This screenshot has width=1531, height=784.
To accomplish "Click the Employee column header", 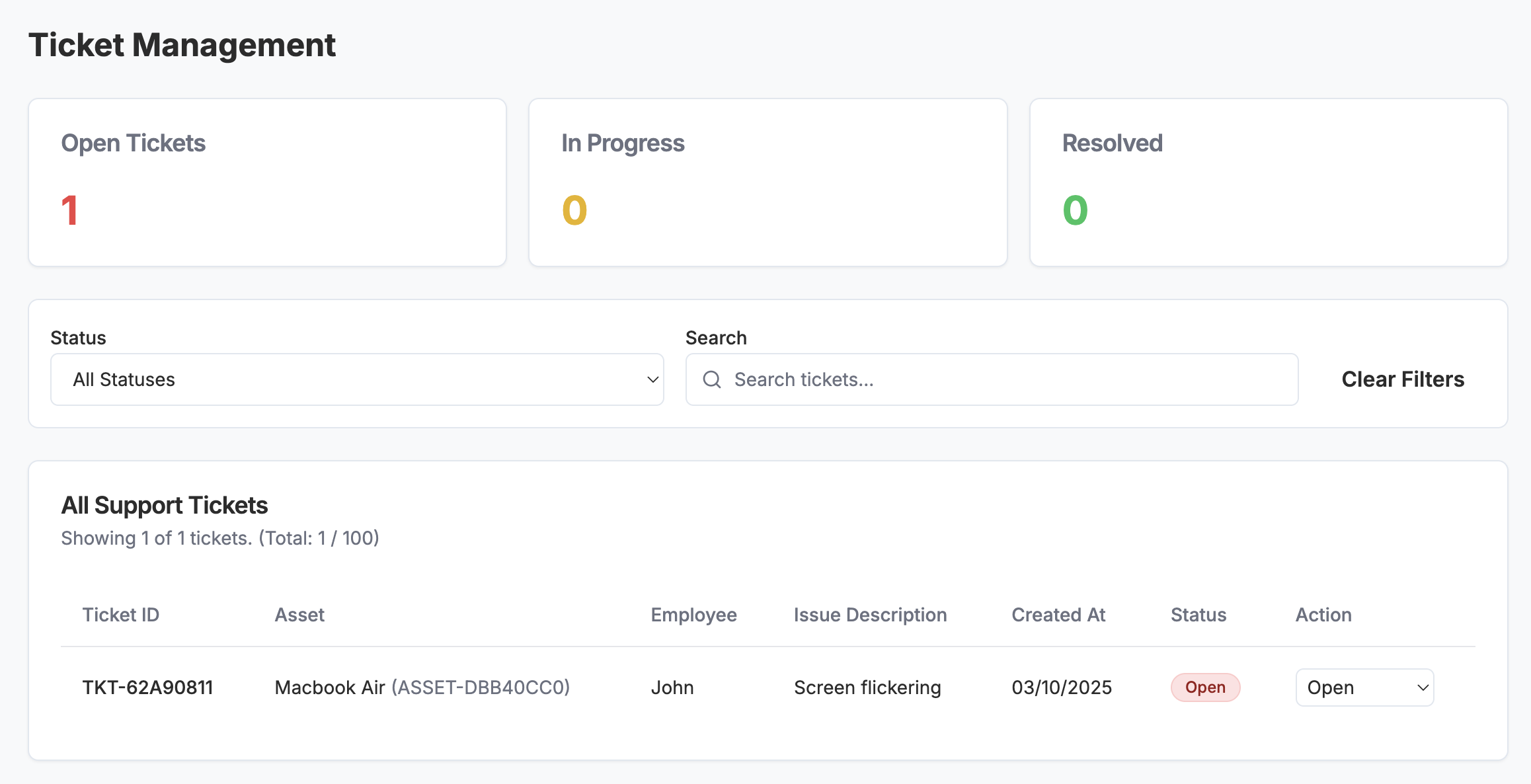I will tap(693, 615).
